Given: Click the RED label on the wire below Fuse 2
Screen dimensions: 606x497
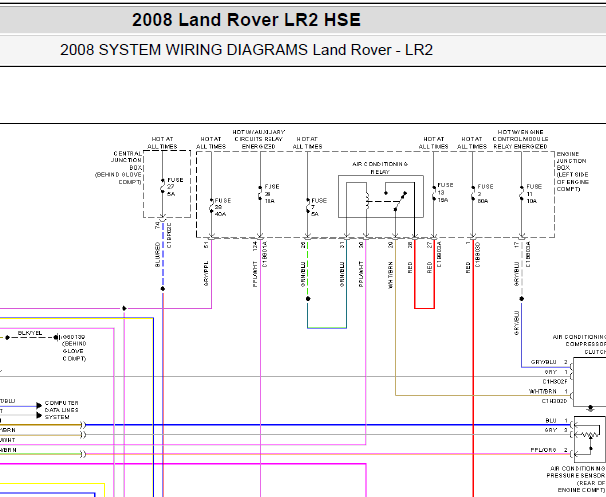Looking at the screenshot, I should pos(468,267).
